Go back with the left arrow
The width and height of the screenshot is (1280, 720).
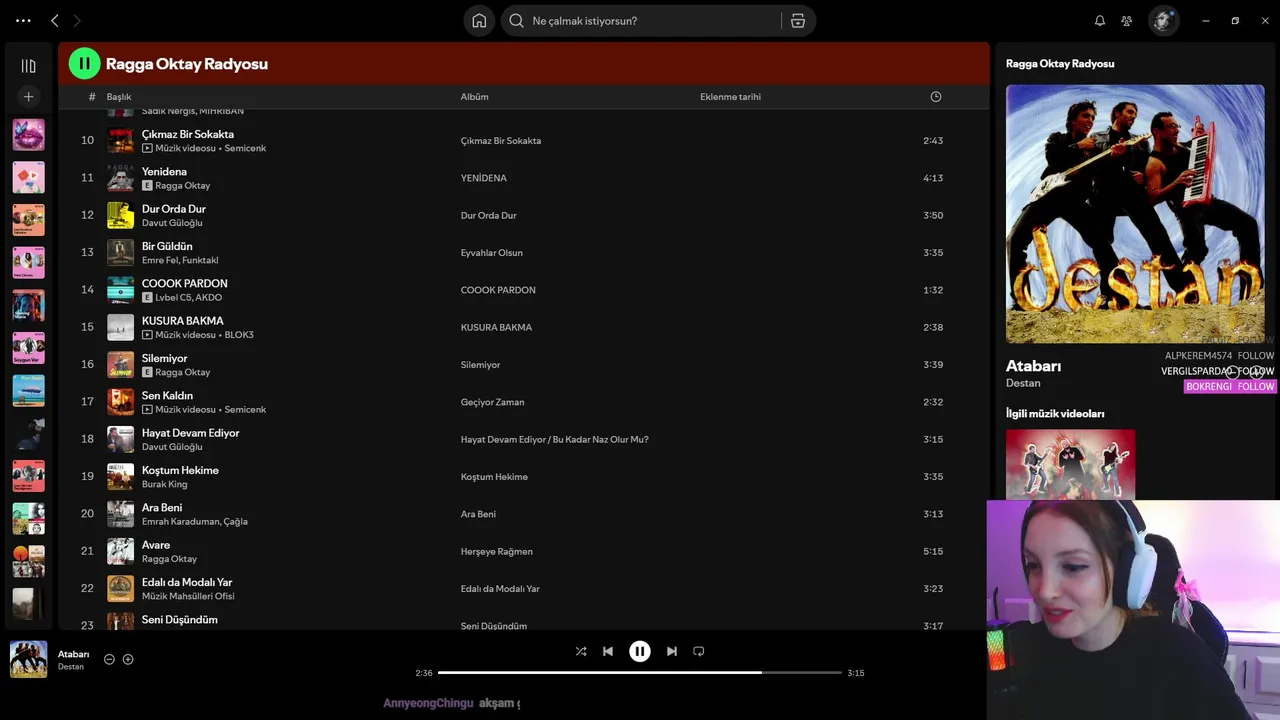pos(55,20)
